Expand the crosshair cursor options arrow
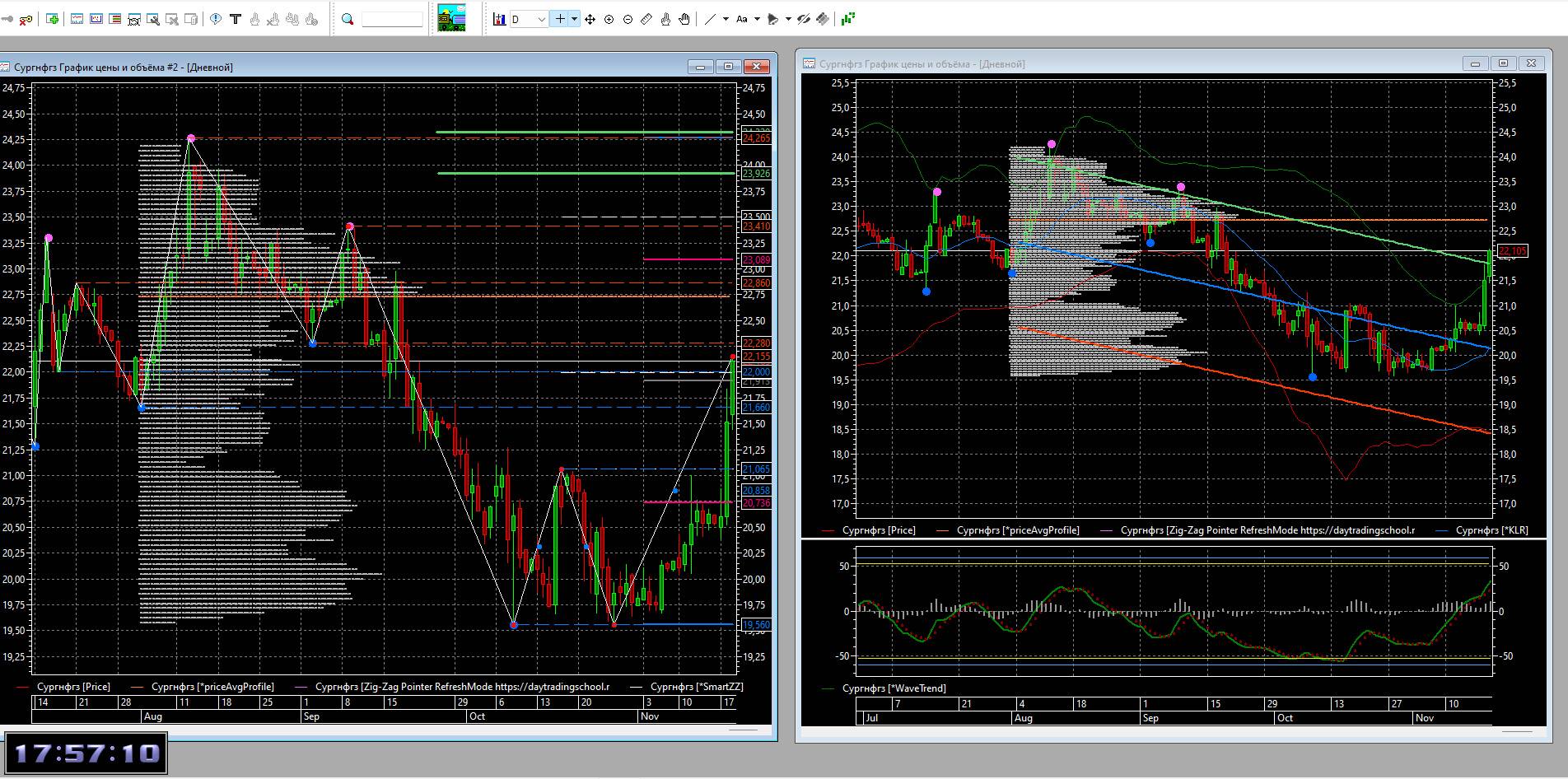Screen dimensions: 1568x779 [574, 19]
